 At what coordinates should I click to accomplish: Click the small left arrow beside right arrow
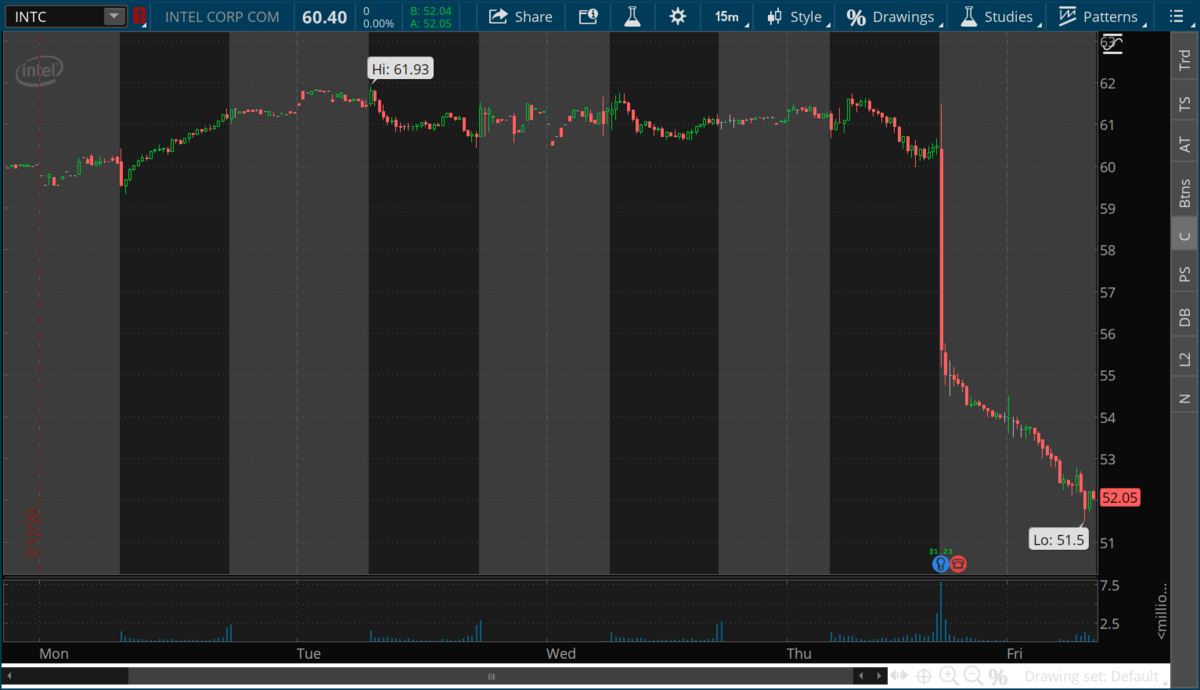point(861,676)
